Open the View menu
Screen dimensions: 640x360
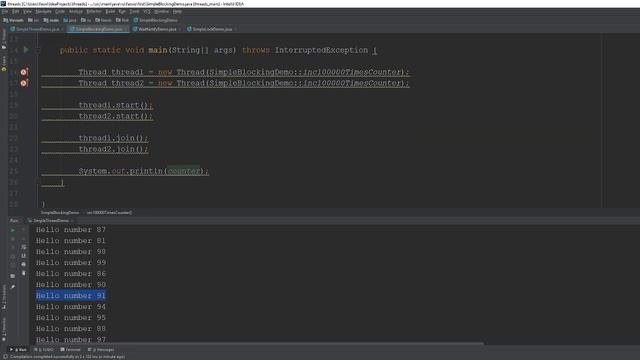tap(27, 11)
